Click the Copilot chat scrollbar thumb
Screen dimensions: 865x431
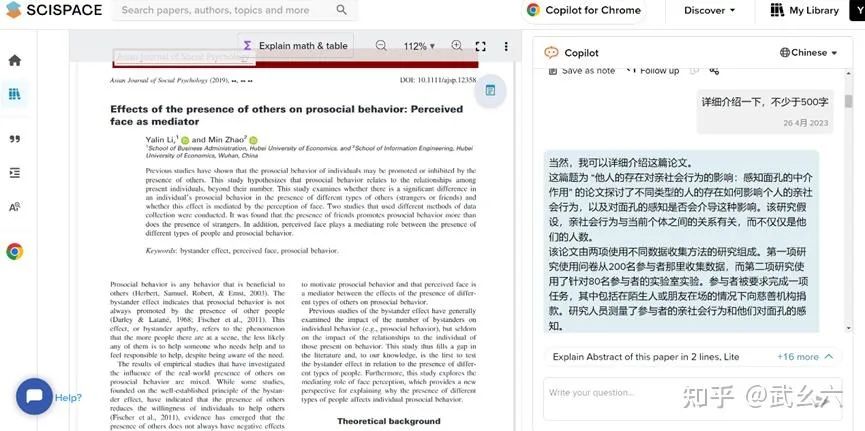pos(848,101)
